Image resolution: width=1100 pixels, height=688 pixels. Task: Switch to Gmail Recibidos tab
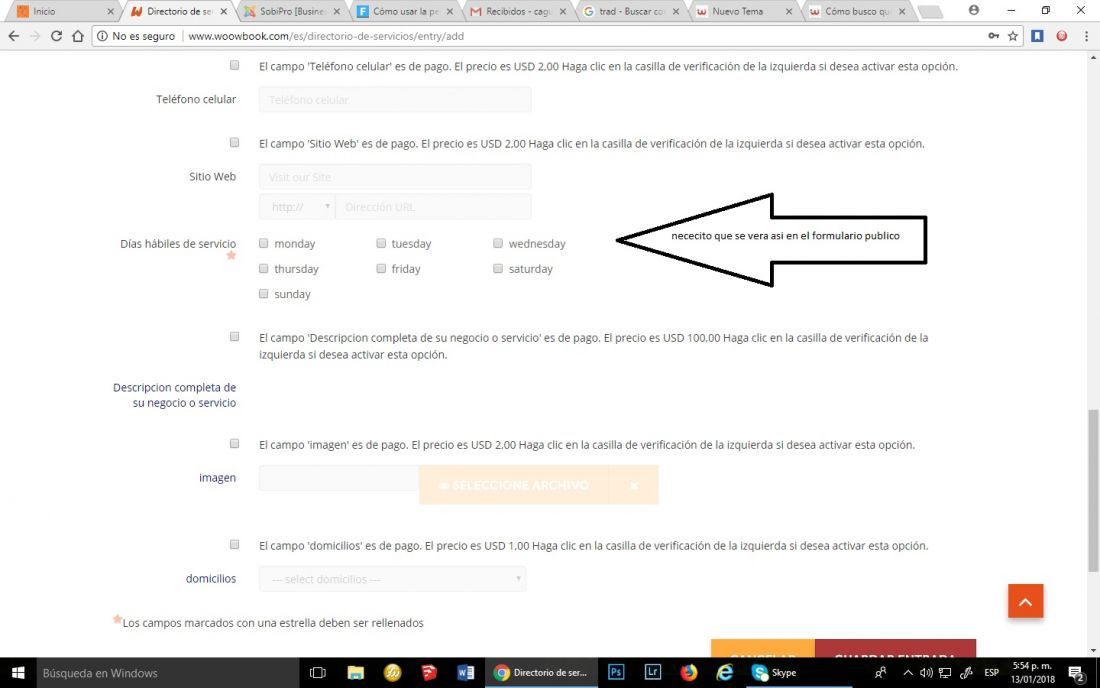pyautogui.click(x=517, y=11)
